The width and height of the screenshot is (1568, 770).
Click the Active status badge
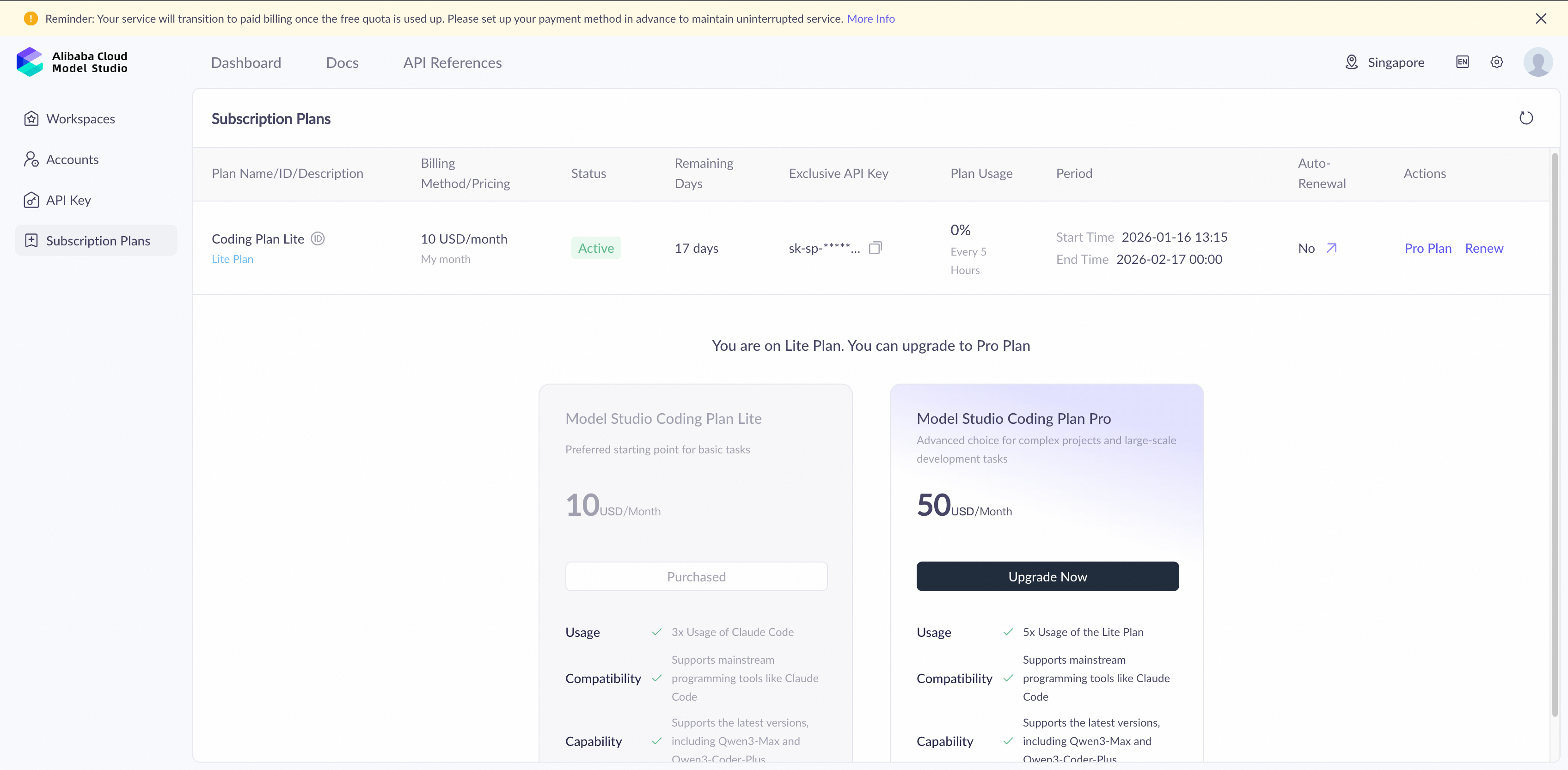pos(596,248)
